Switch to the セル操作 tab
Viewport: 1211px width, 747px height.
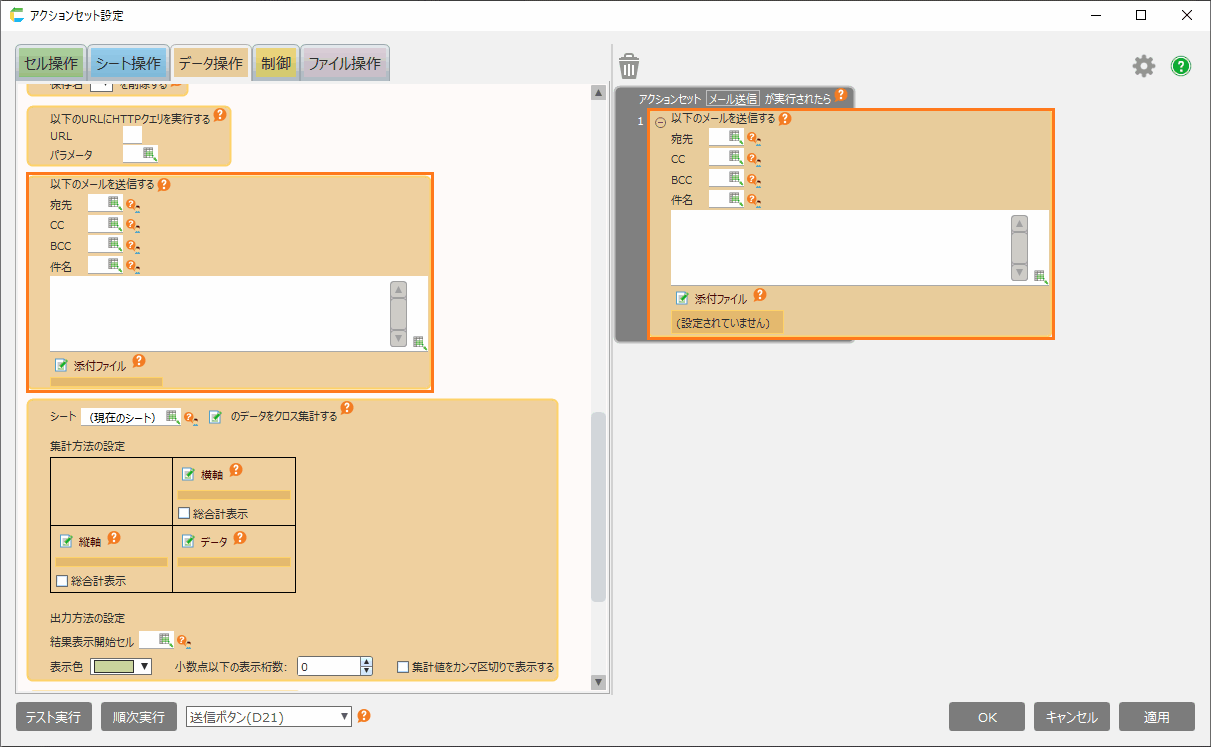coord(50,63)
